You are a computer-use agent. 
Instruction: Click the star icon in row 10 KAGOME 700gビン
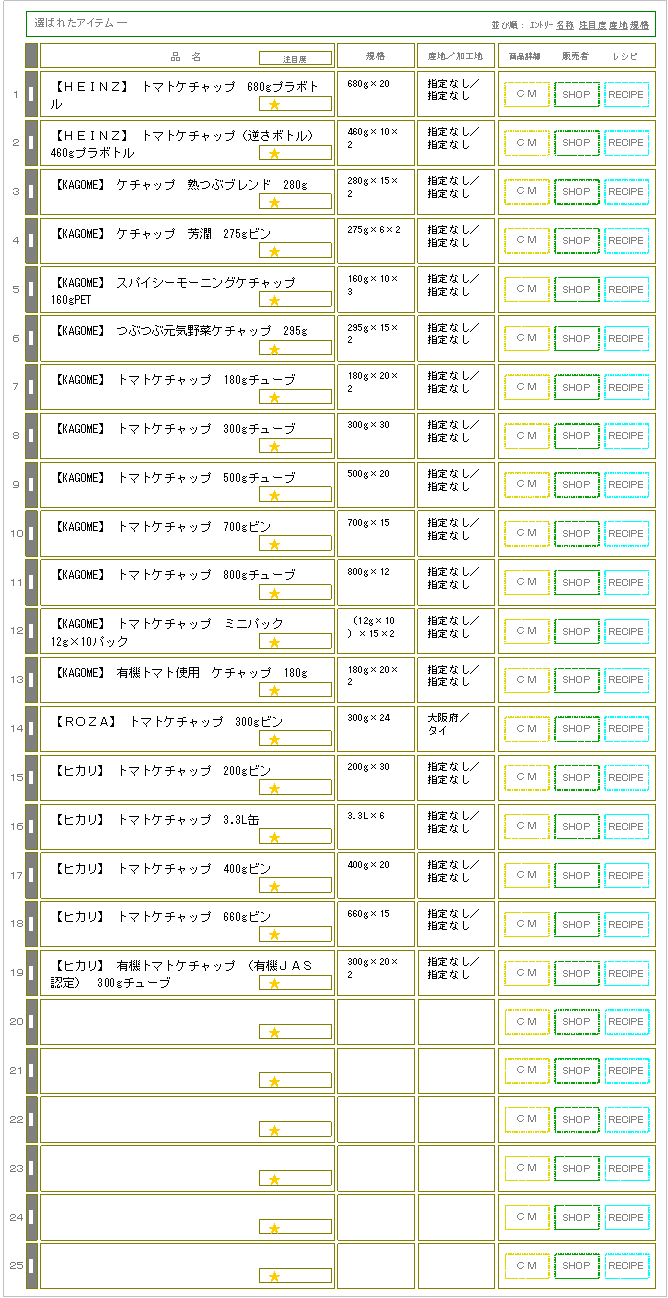pyautogui.click(x=274, y=544)
